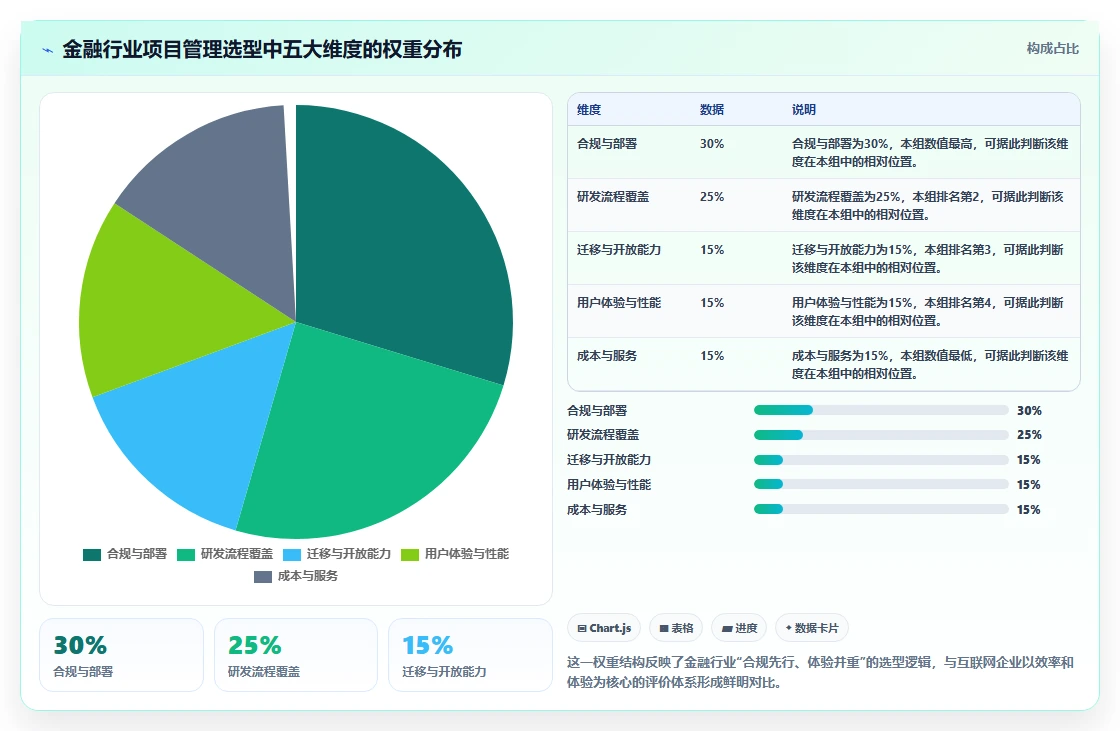Screen dimensions: 1120x731
Task: Click description starting 成本与服务为15%
Action: pos(930,364)
